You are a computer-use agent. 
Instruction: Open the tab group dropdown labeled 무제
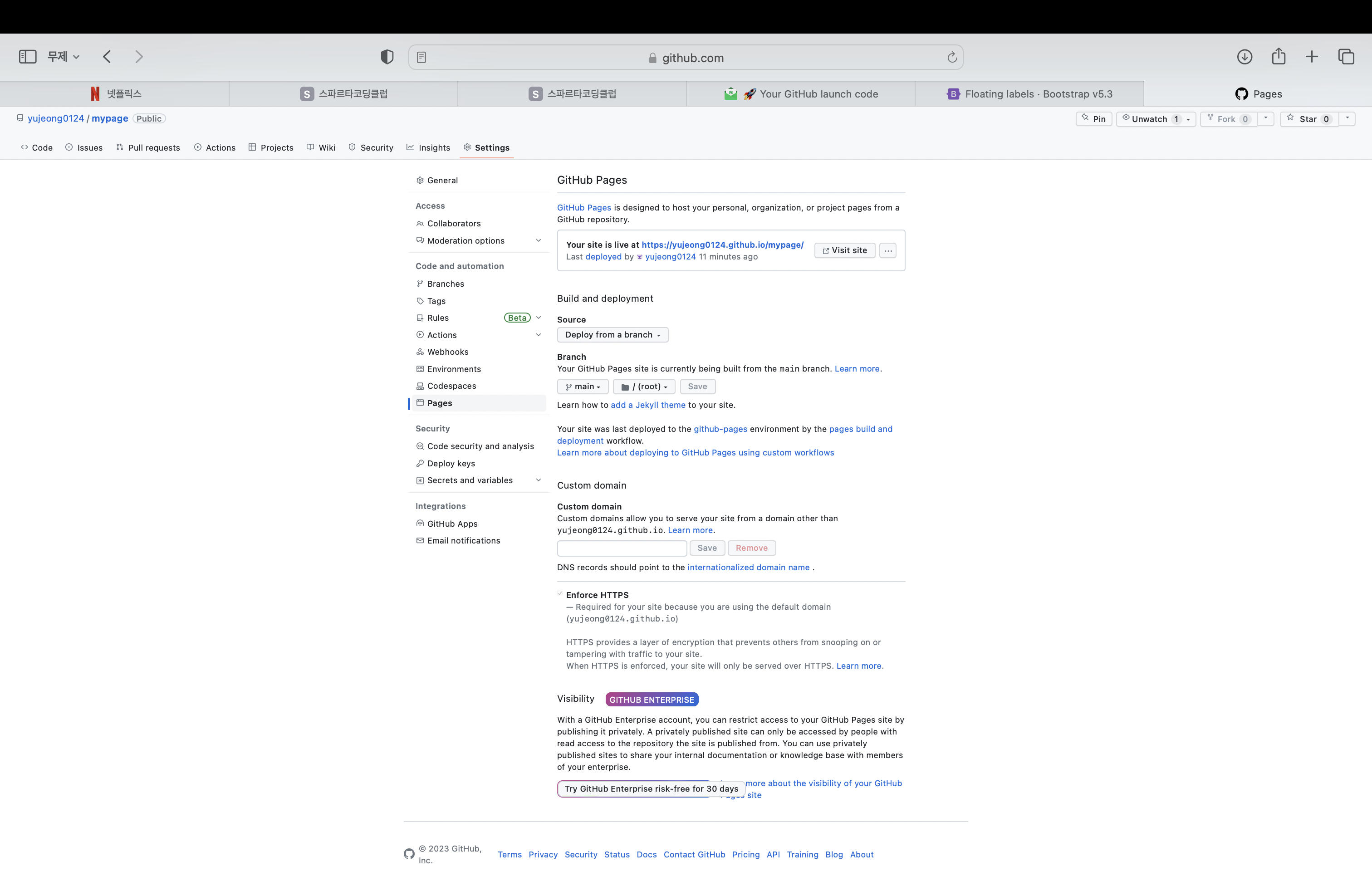coord(64,56)
